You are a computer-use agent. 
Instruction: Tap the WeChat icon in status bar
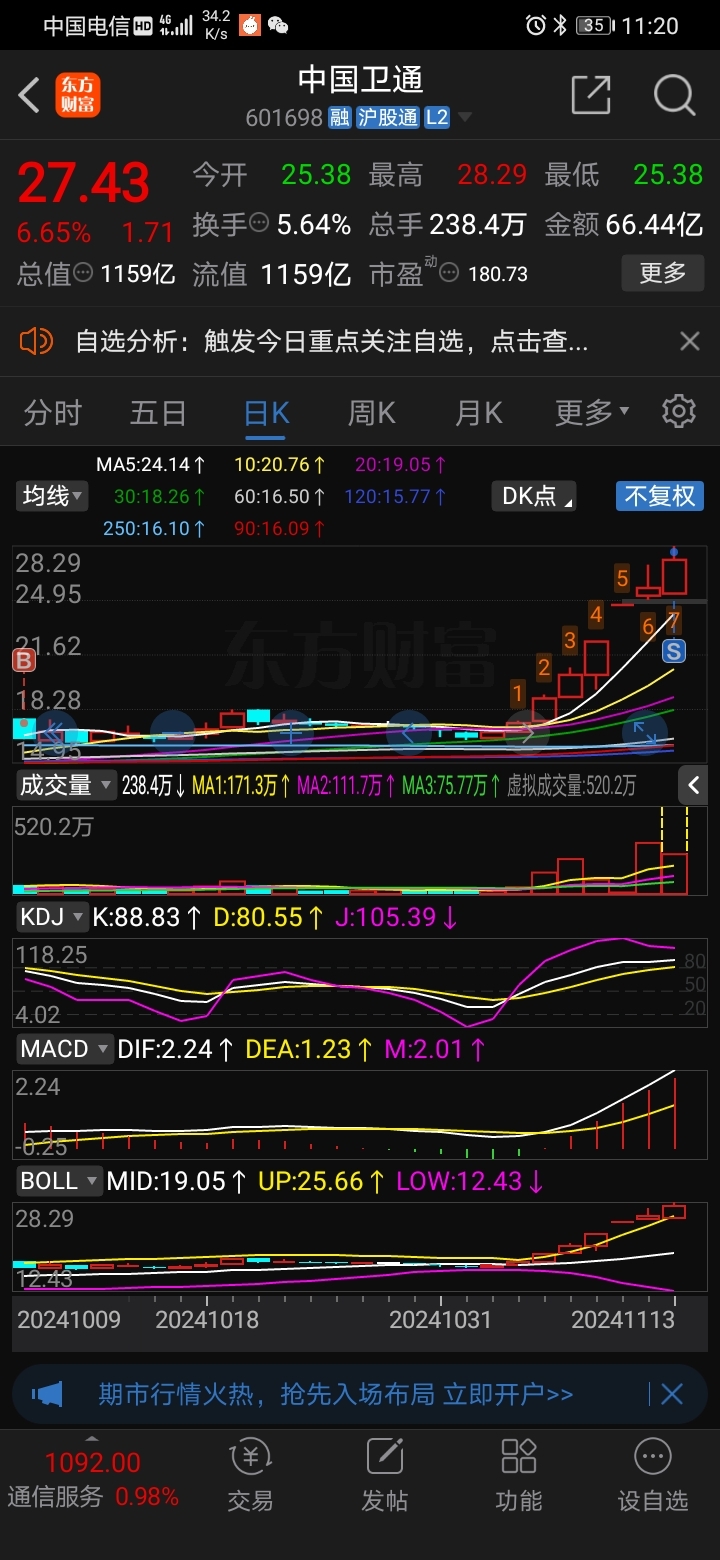point(278,25)
